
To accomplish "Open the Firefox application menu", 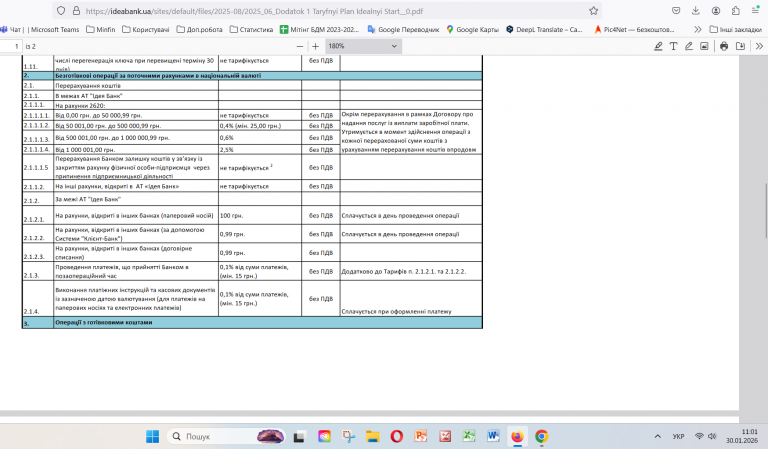I will click(x=755, y=11).
